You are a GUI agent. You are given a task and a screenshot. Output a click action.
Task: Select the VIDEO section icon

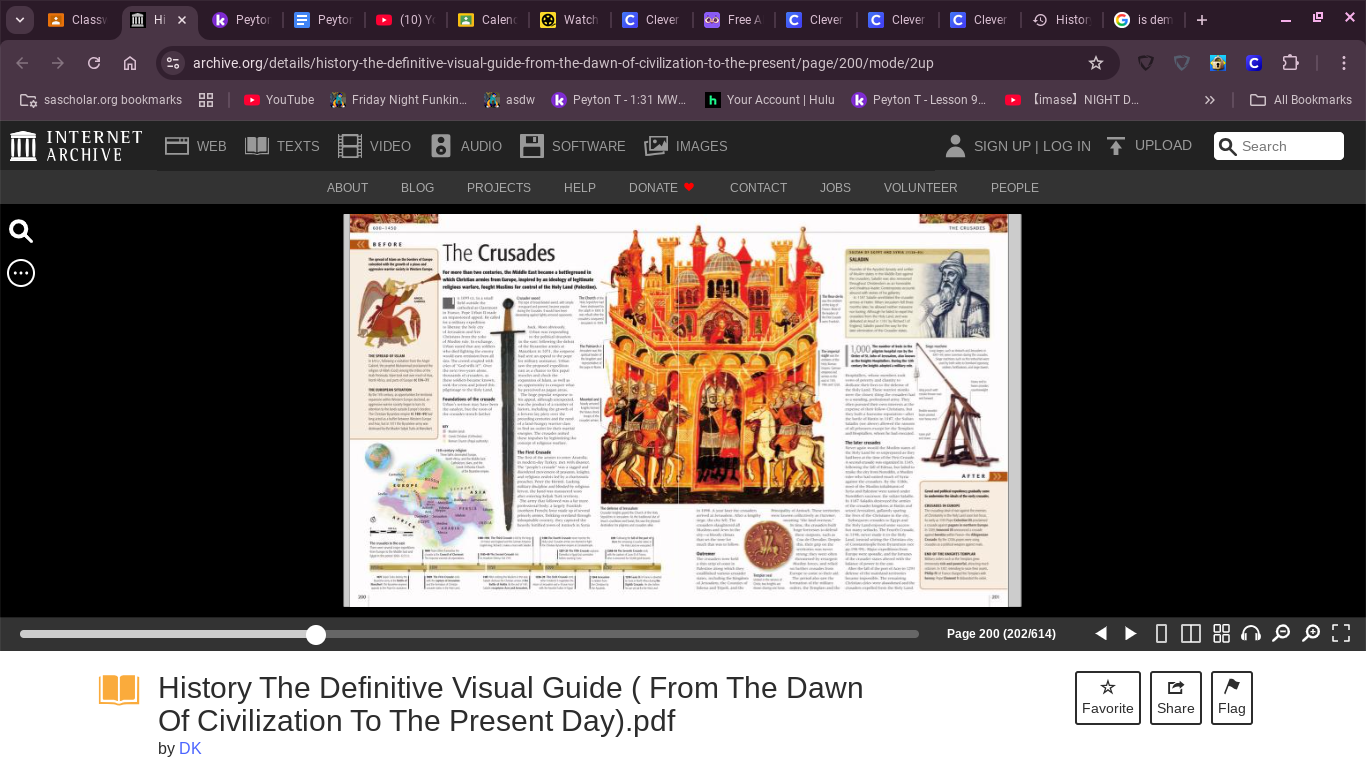(350, 146)
